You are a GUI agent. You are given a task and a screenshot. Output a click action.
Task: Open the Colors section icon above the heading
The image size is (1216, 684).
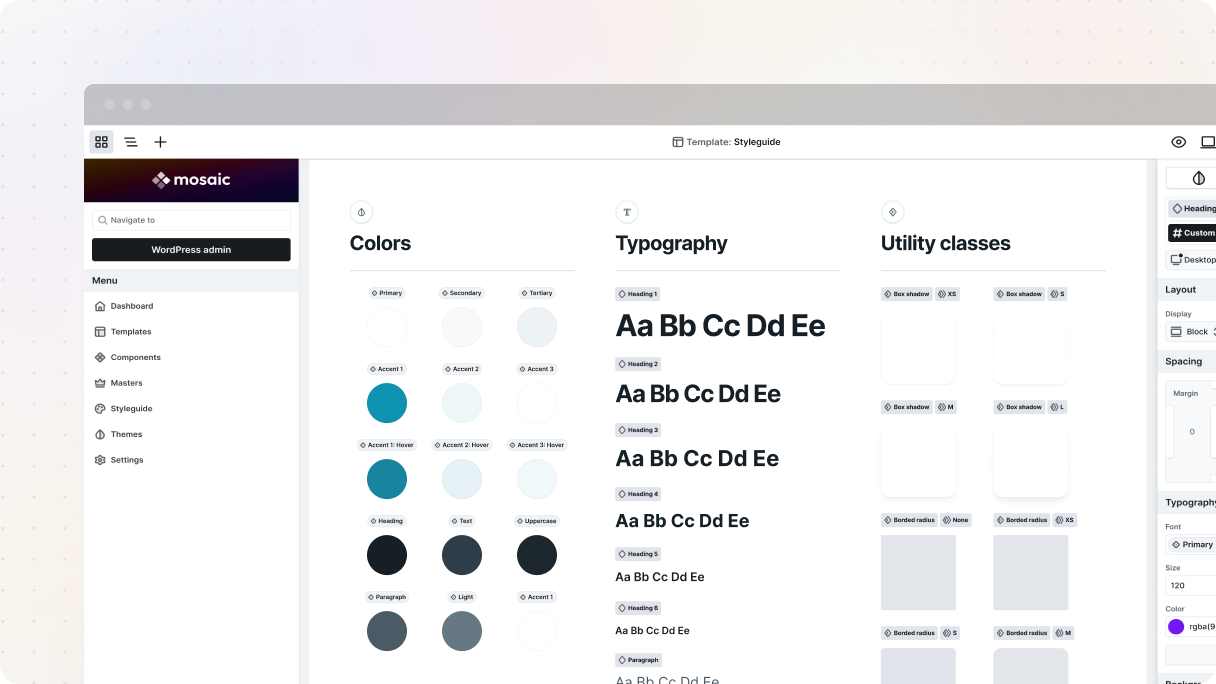pos(361,212)
